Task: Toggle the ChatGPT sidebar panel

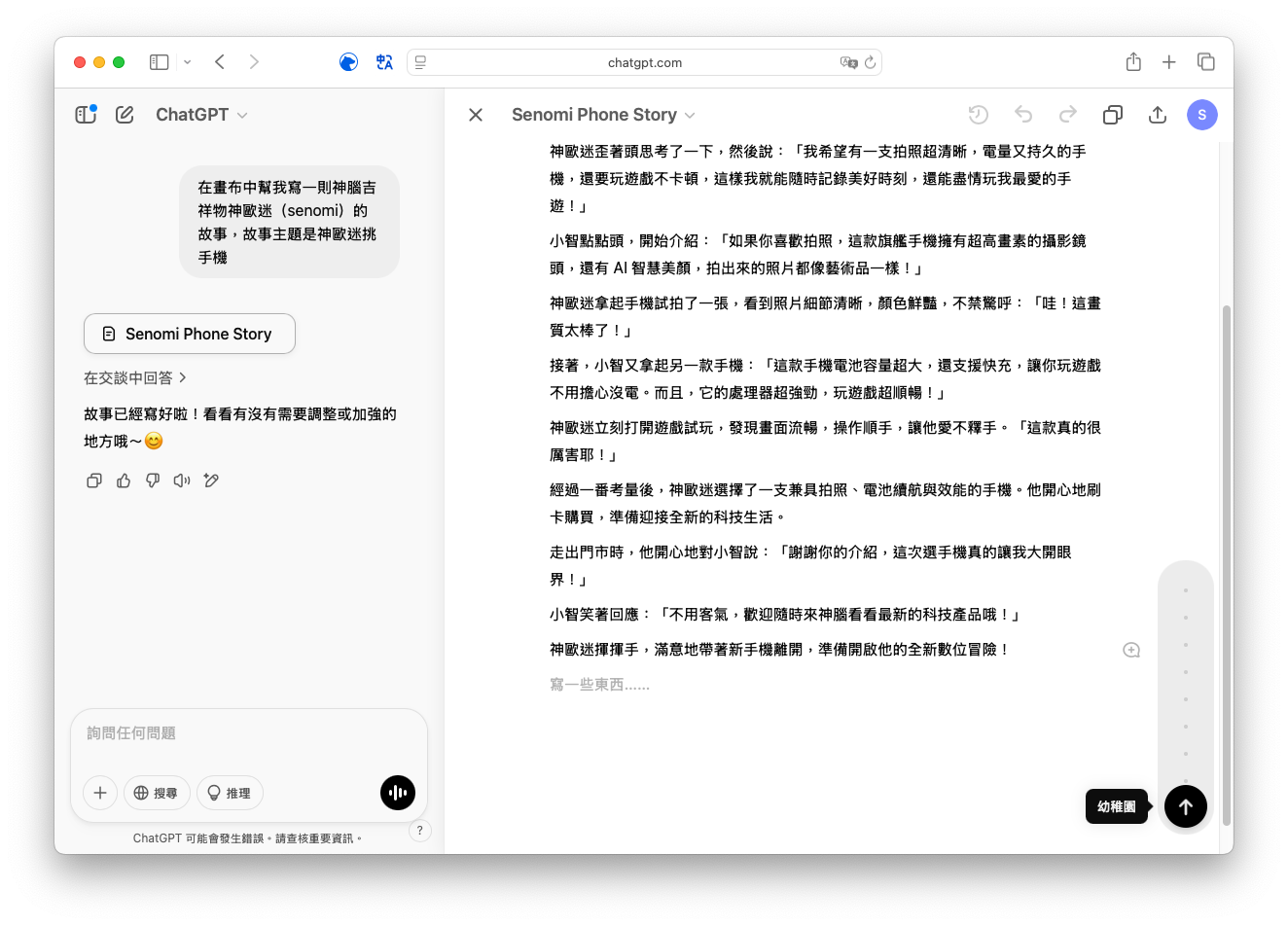Action: (86, 115)
